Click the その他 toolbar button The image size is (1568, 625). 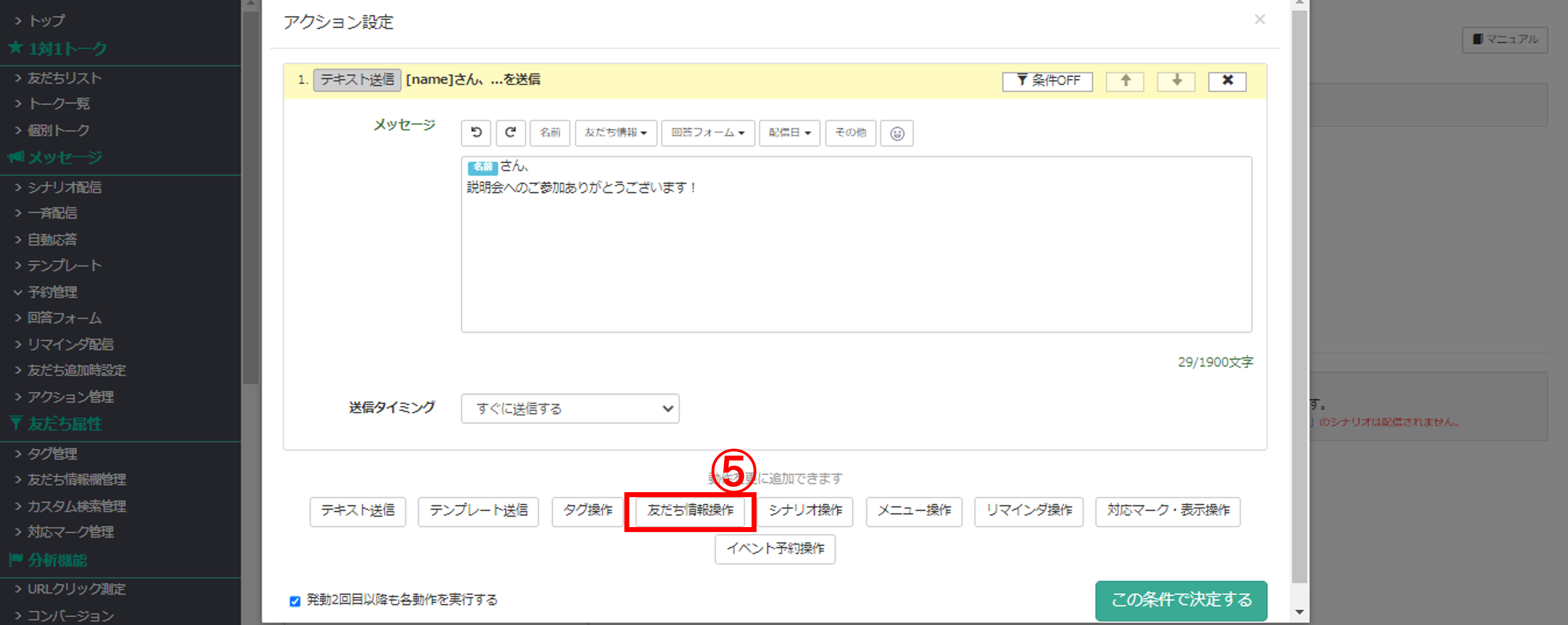pos(850,133)
